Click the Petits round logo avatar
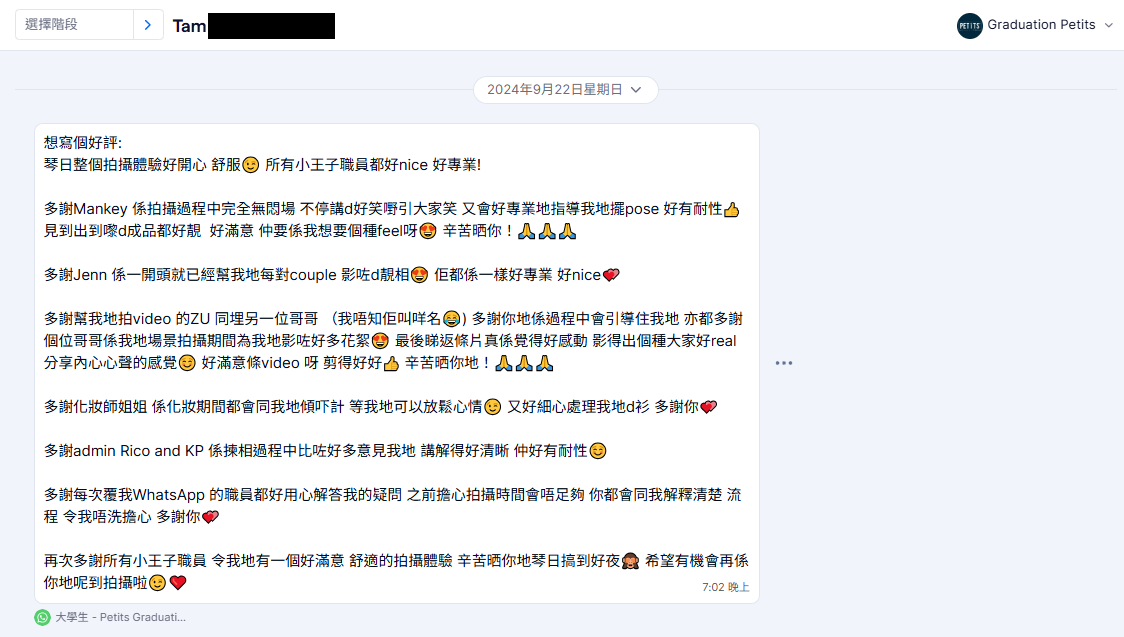Screen dimensions: 1124x637 [969, 25]
